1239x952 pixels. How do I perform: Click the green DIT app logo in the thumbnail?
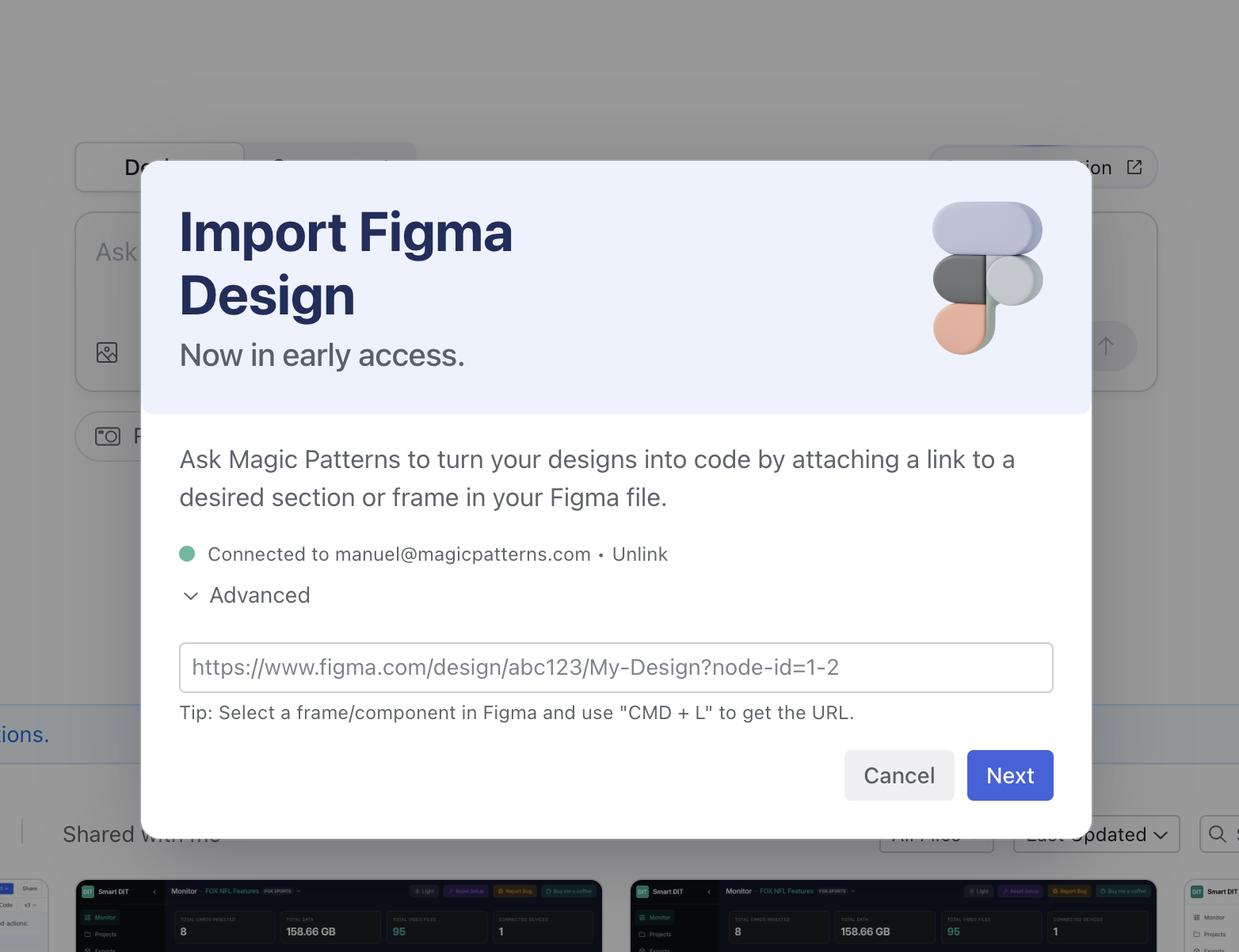point(87,891)
